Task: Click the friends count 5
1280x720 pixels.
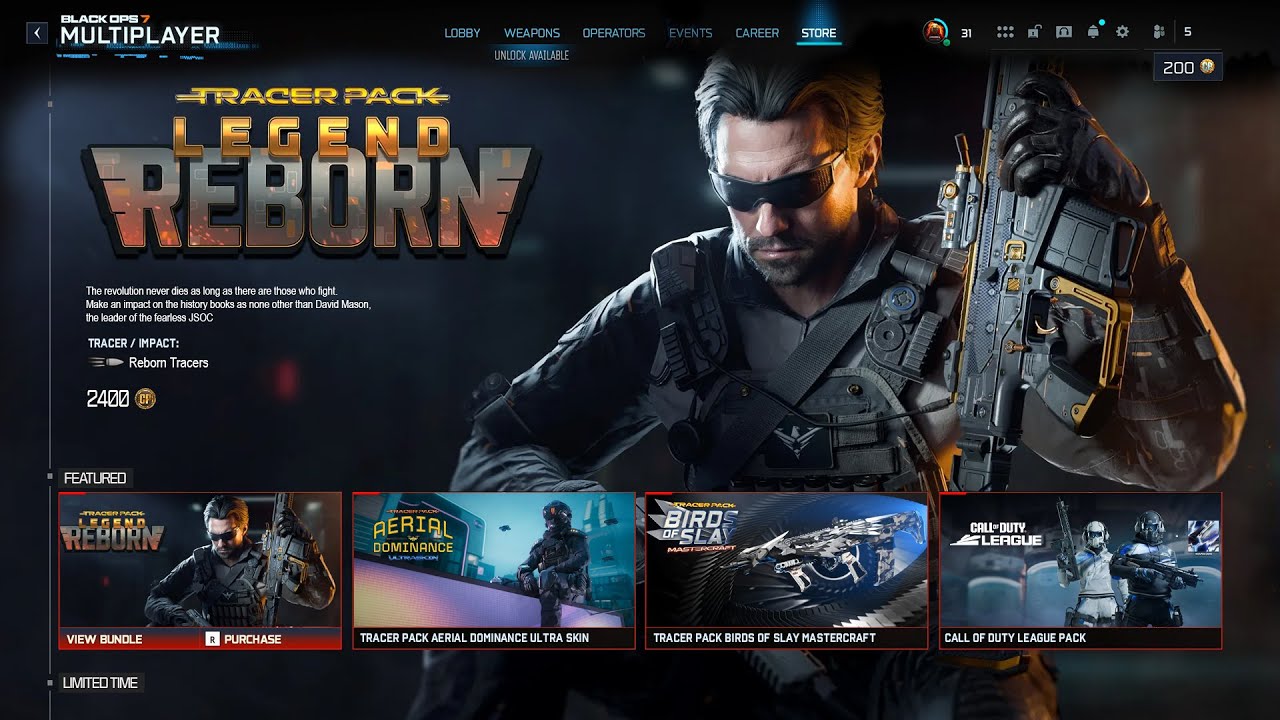Action: click(1188, 32)
